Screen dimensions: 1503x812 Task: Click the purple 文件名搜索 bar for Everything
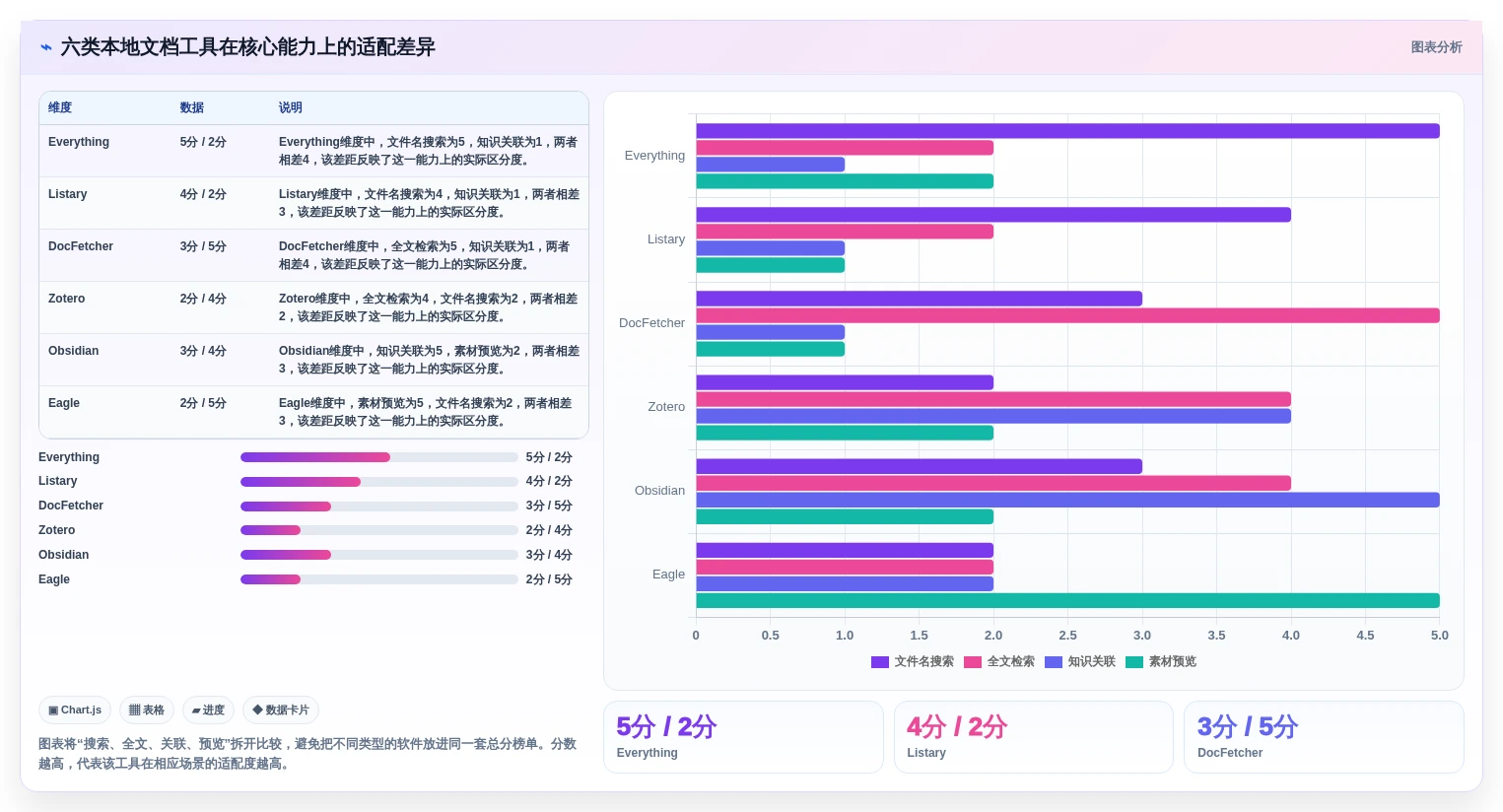coord(1067,131)
